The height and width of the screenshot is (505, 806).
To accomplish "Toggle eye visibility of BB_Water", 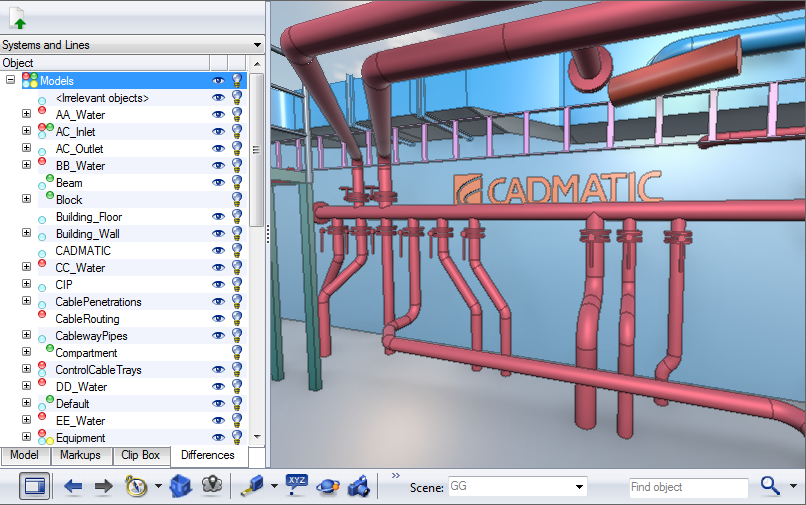I will pos(218,166).
